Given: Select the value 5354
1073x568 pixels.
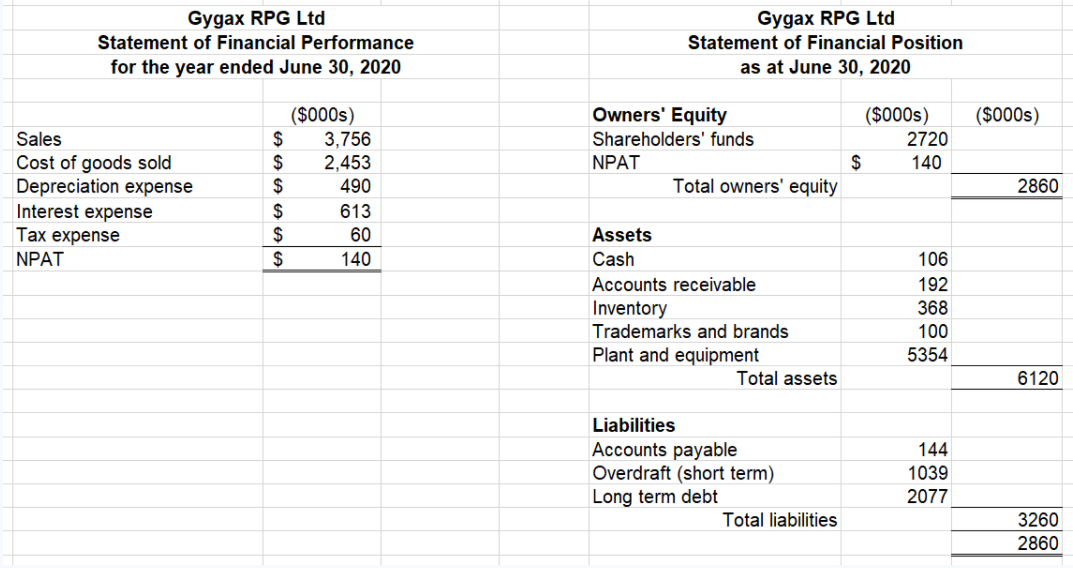Looking at the screenshot, I should click(927, 354).
